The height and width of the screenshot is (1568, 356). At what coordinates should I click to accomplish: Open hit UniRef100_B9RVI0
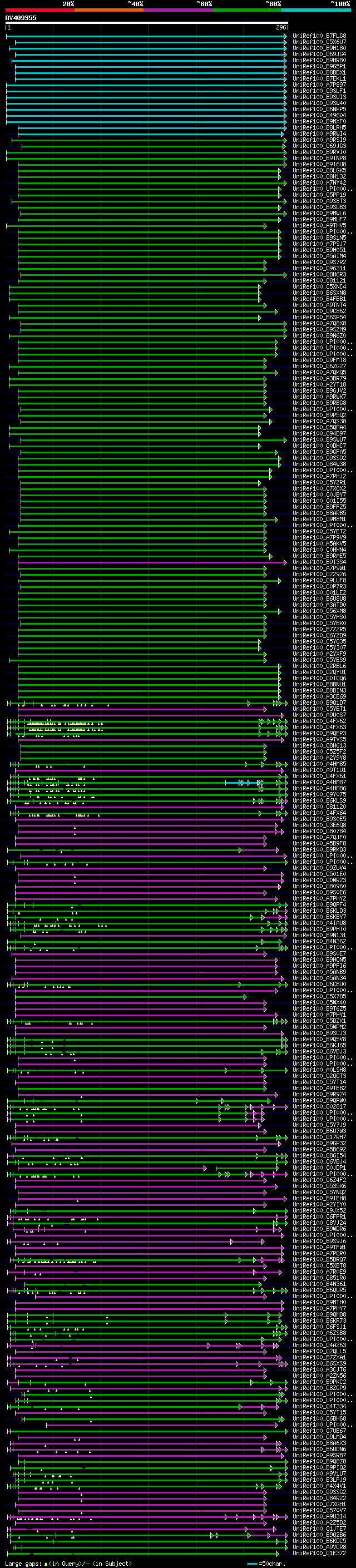[319, 152]
